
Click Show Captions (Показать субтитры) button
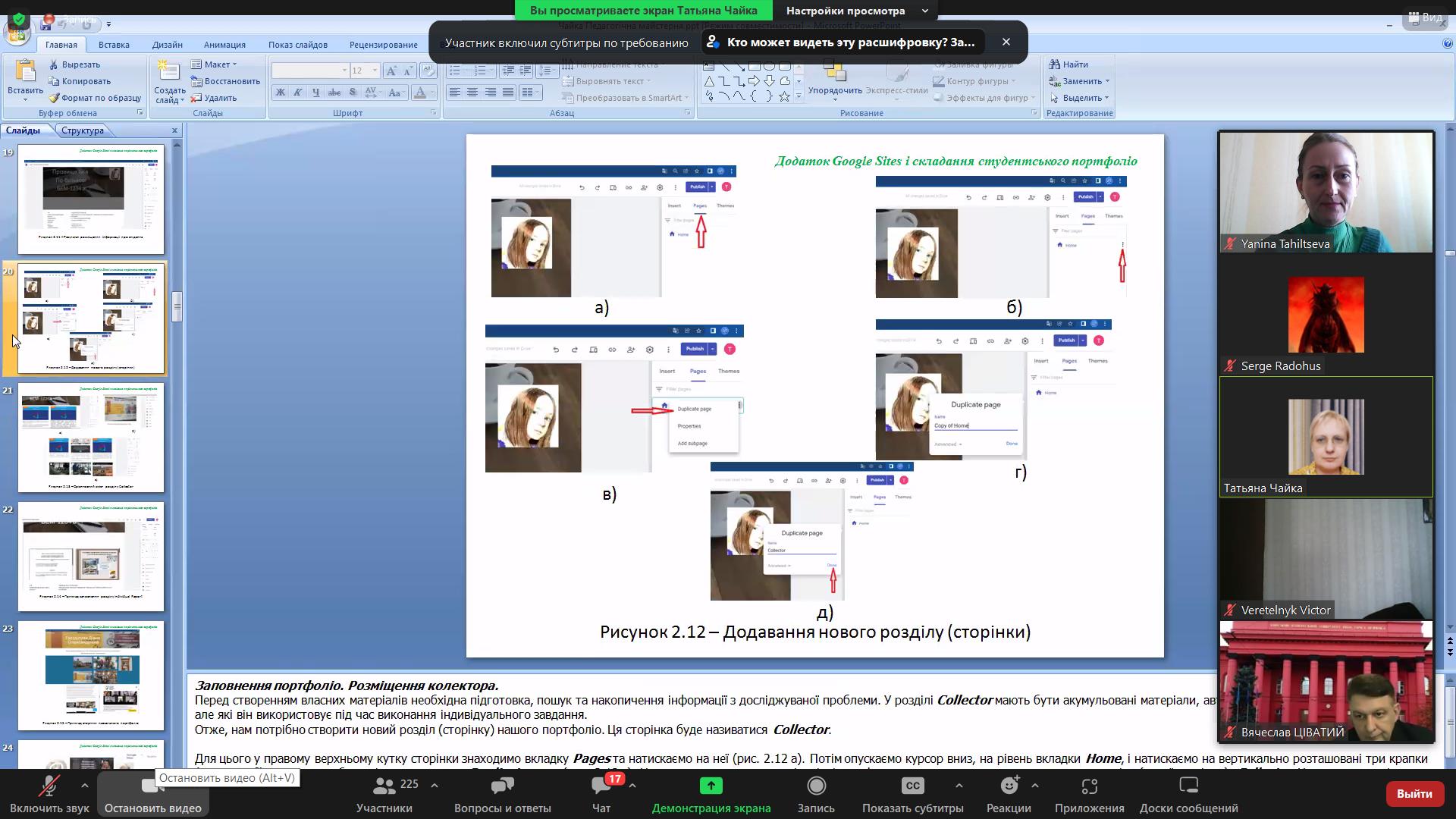(912, 793)
